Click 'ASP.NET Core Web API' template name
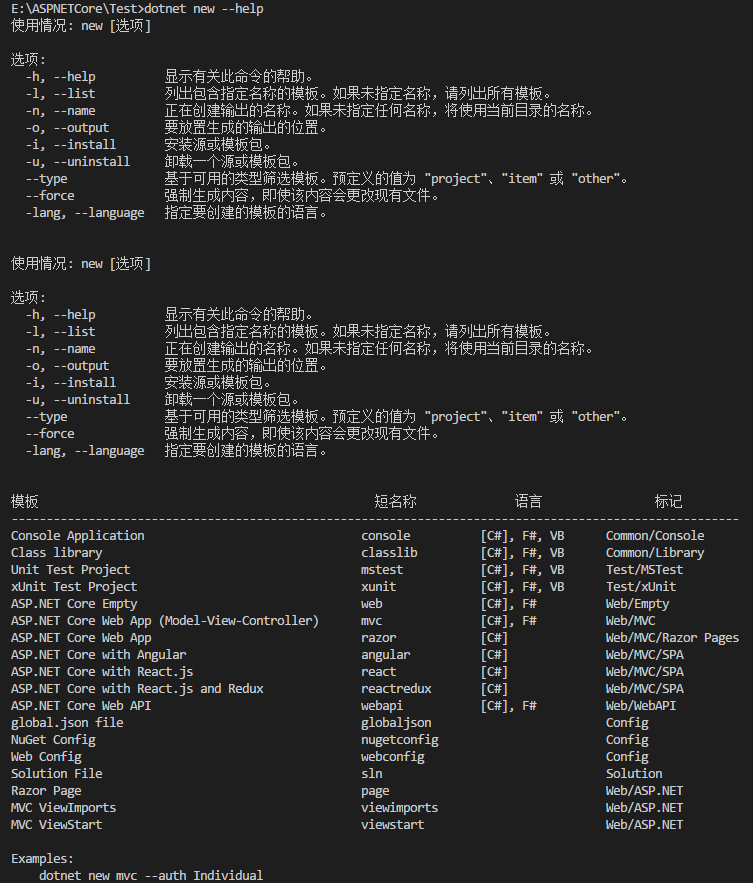This screenshot has height=883, width=753. point(81,706)
